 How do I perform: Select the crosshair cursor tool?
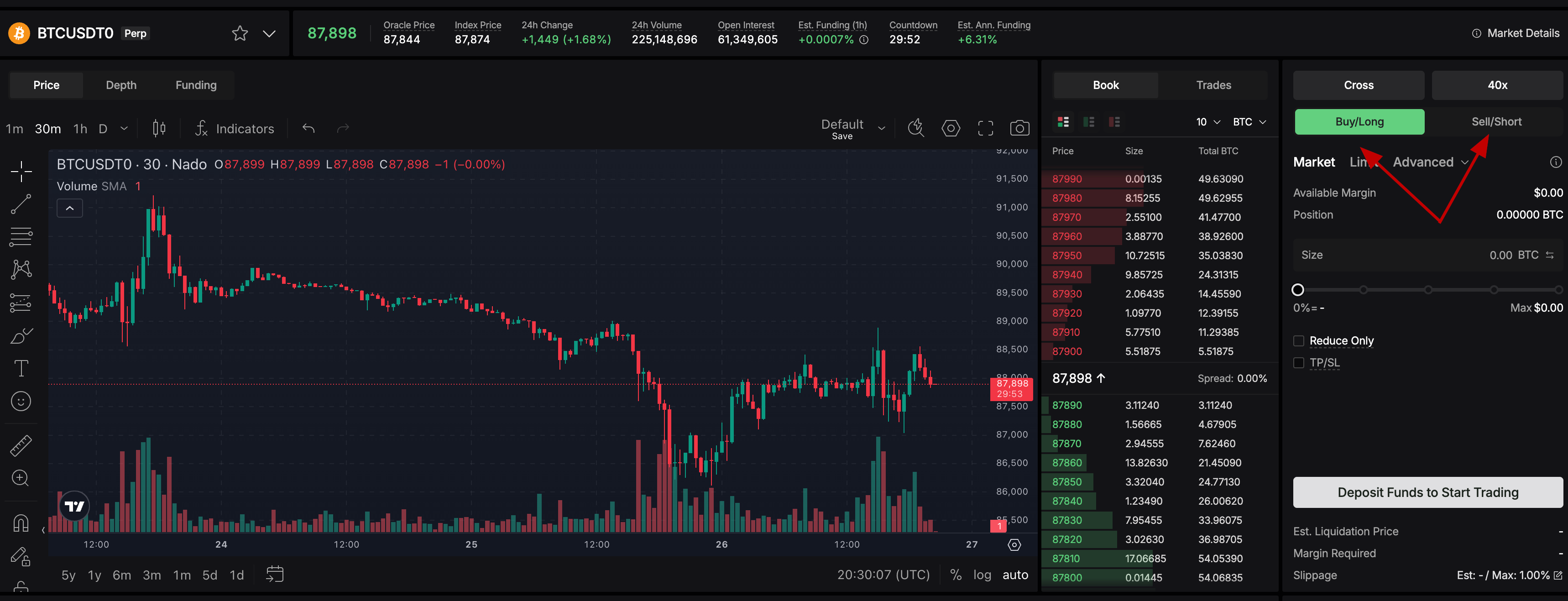21,172
